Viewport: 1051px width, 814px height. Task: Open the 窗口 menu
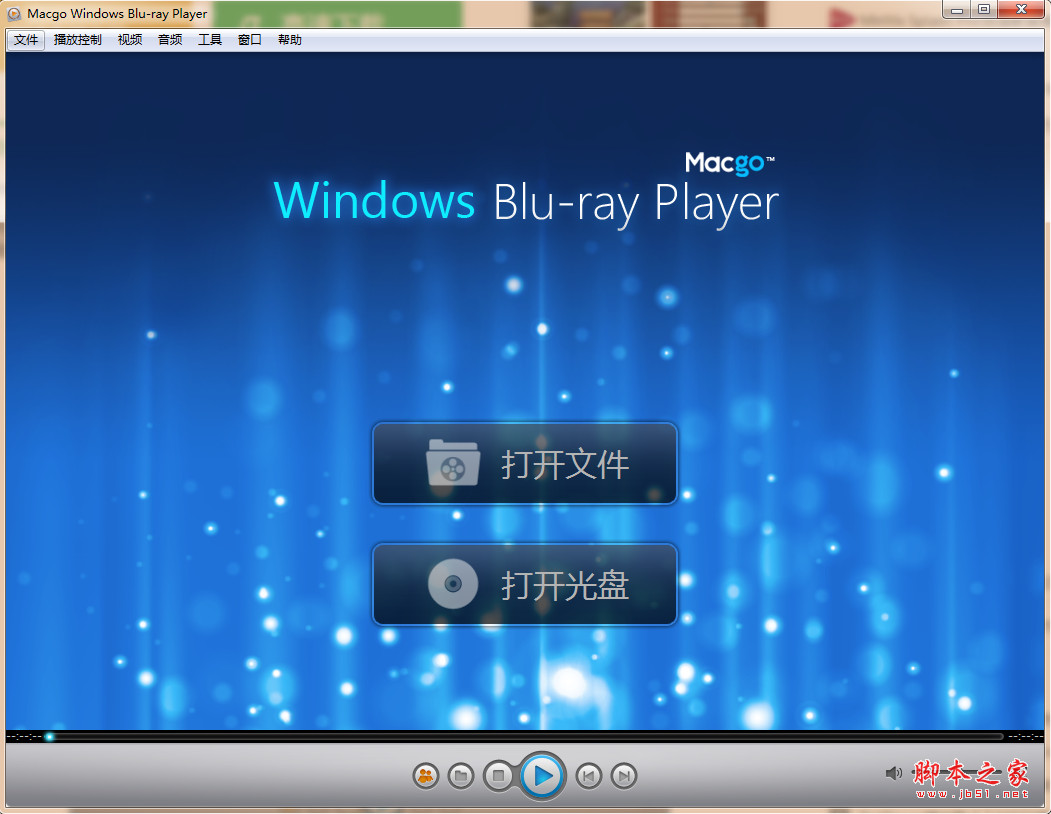click(249, 40)
